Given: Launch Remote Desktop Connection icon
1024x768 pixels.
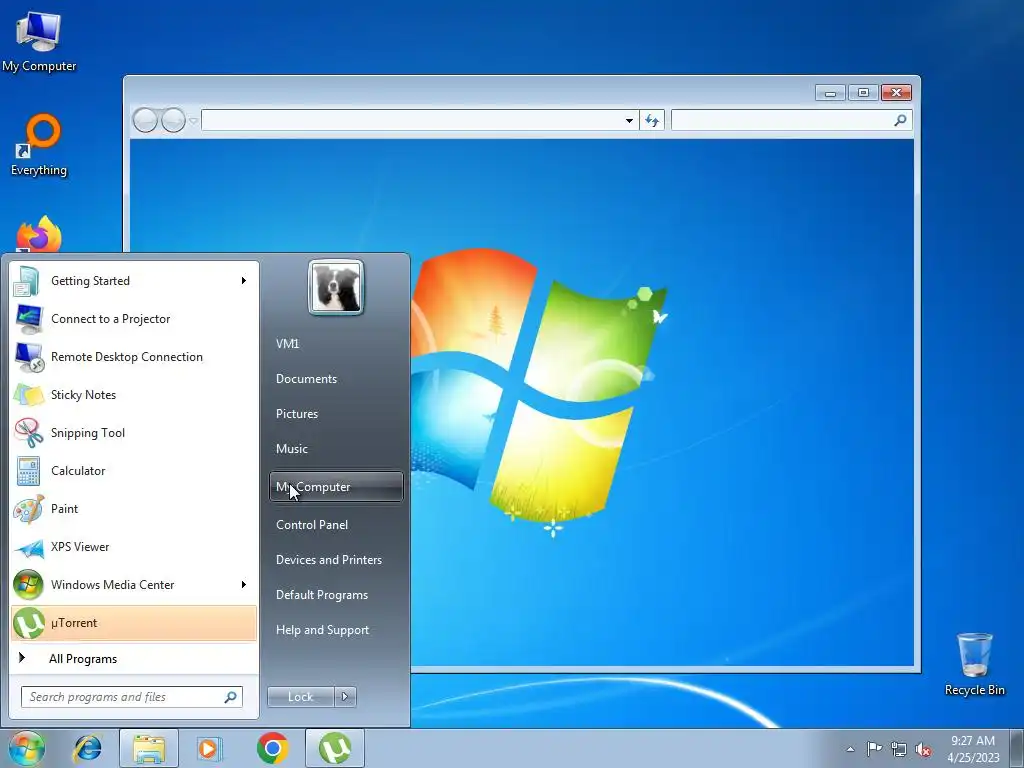Looking at the screenshot, I should click(29, 357).
